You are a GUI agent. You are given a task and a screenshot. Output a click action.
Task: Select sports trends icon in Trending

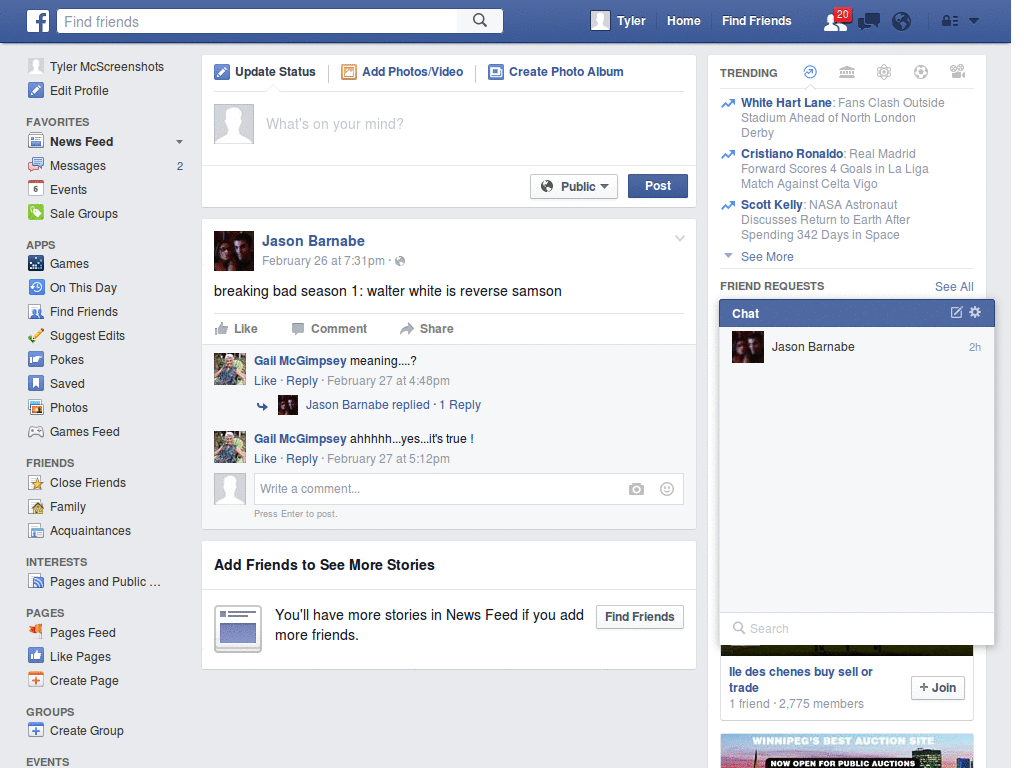pyautogui.click(x=921, y=72)
